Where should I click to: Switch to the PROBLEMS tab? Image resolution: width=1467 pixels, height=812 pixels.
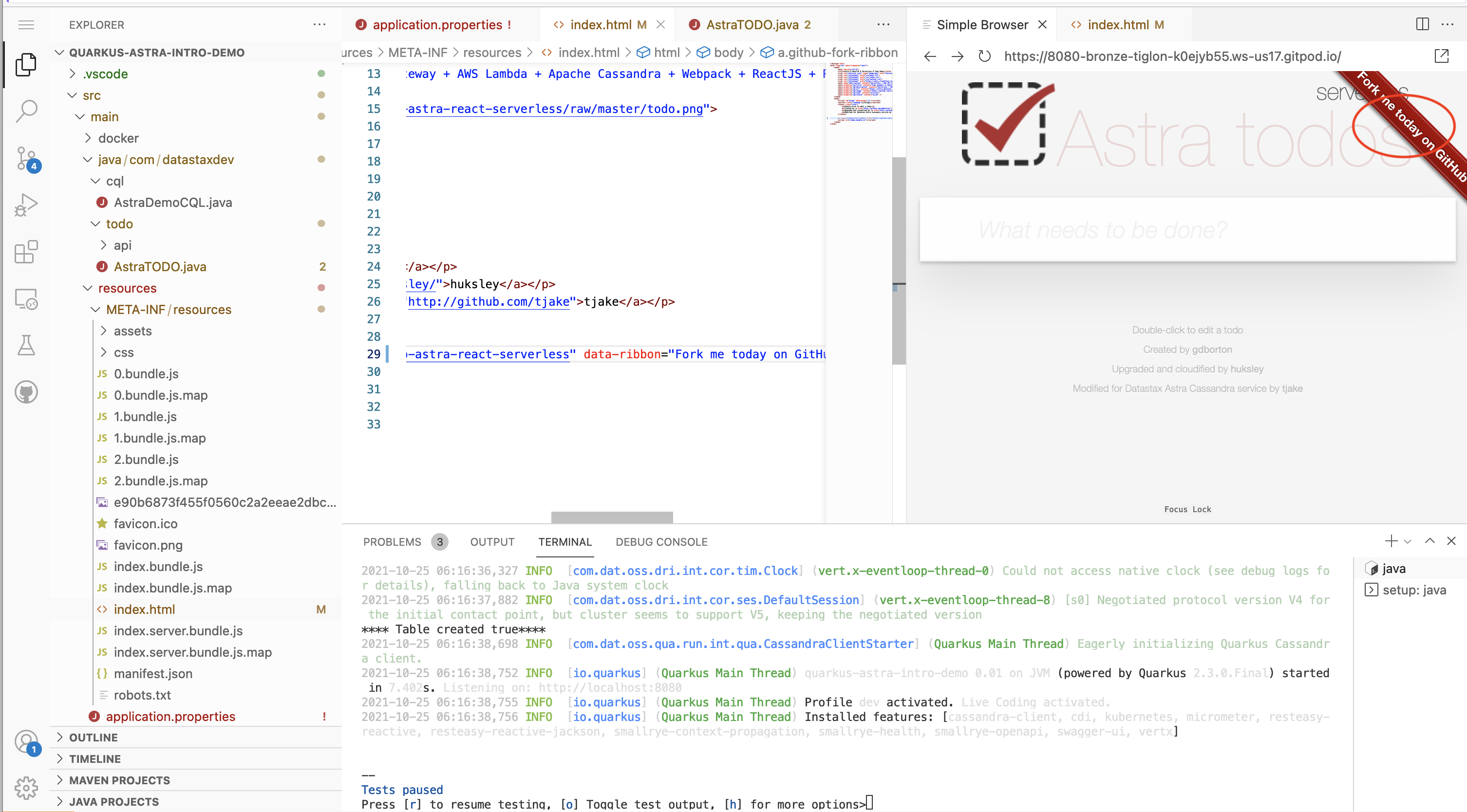point(392,542)
